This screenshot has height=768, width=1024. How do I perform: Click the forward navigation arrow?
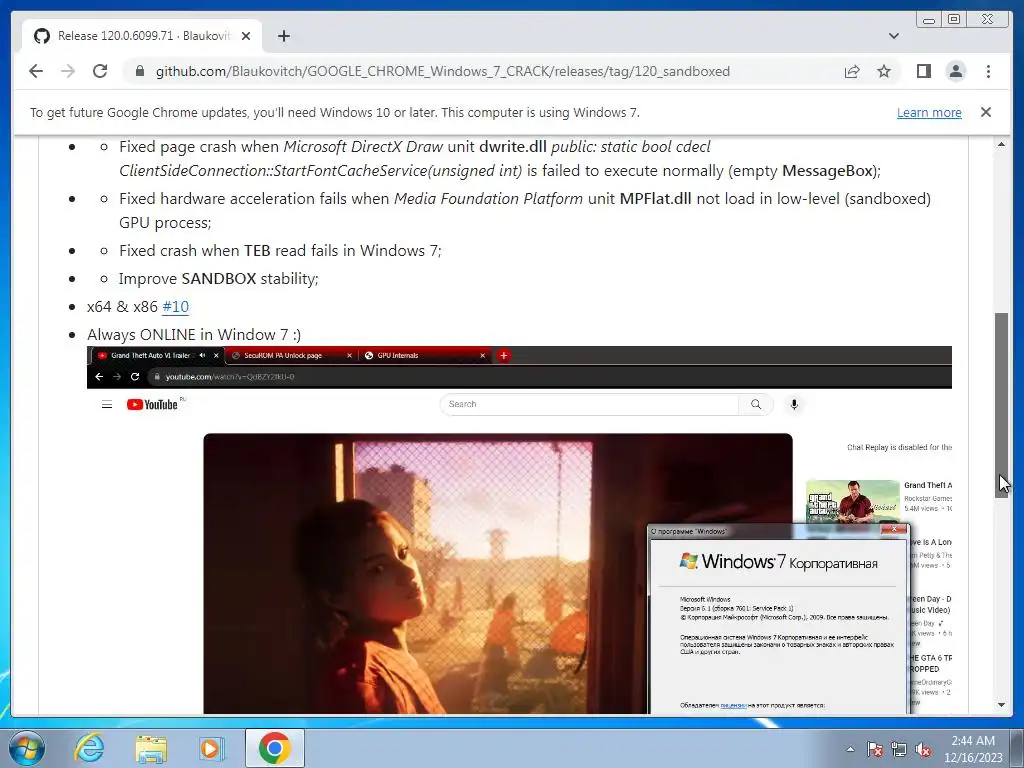click(x=68, y=71)
